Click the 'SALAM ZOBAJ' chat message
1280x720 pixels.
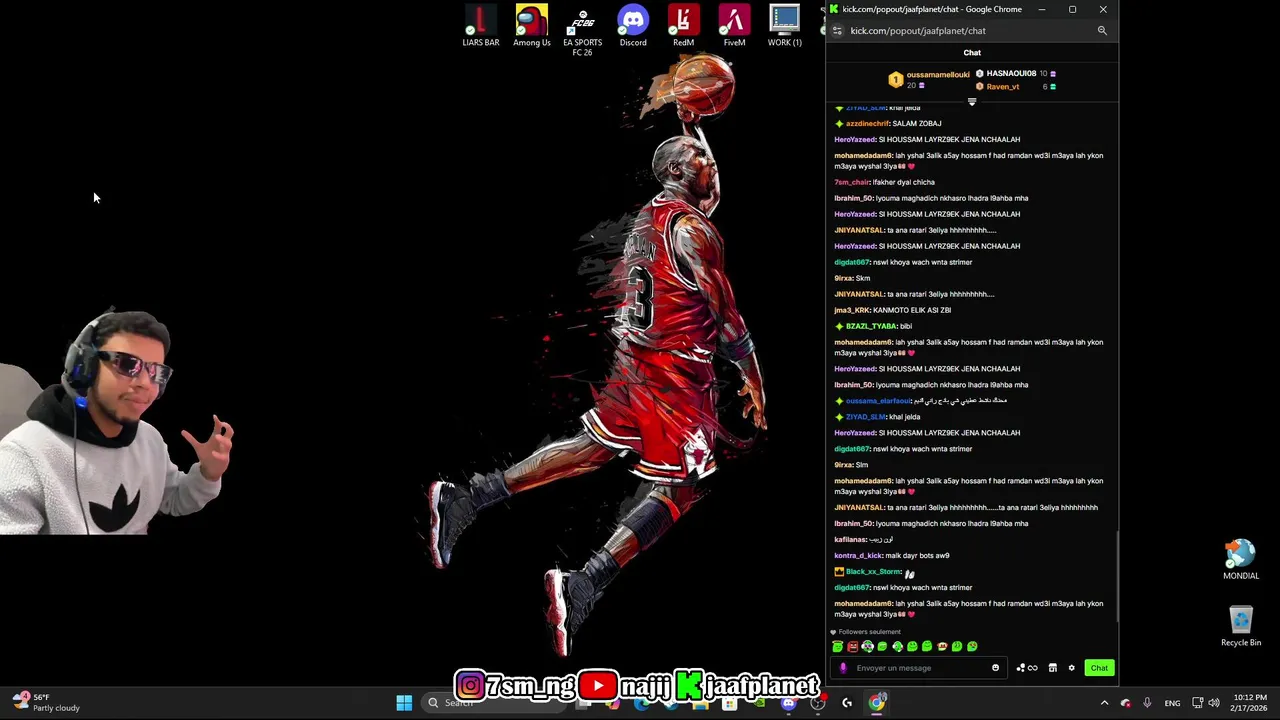(x=917, y=124)
